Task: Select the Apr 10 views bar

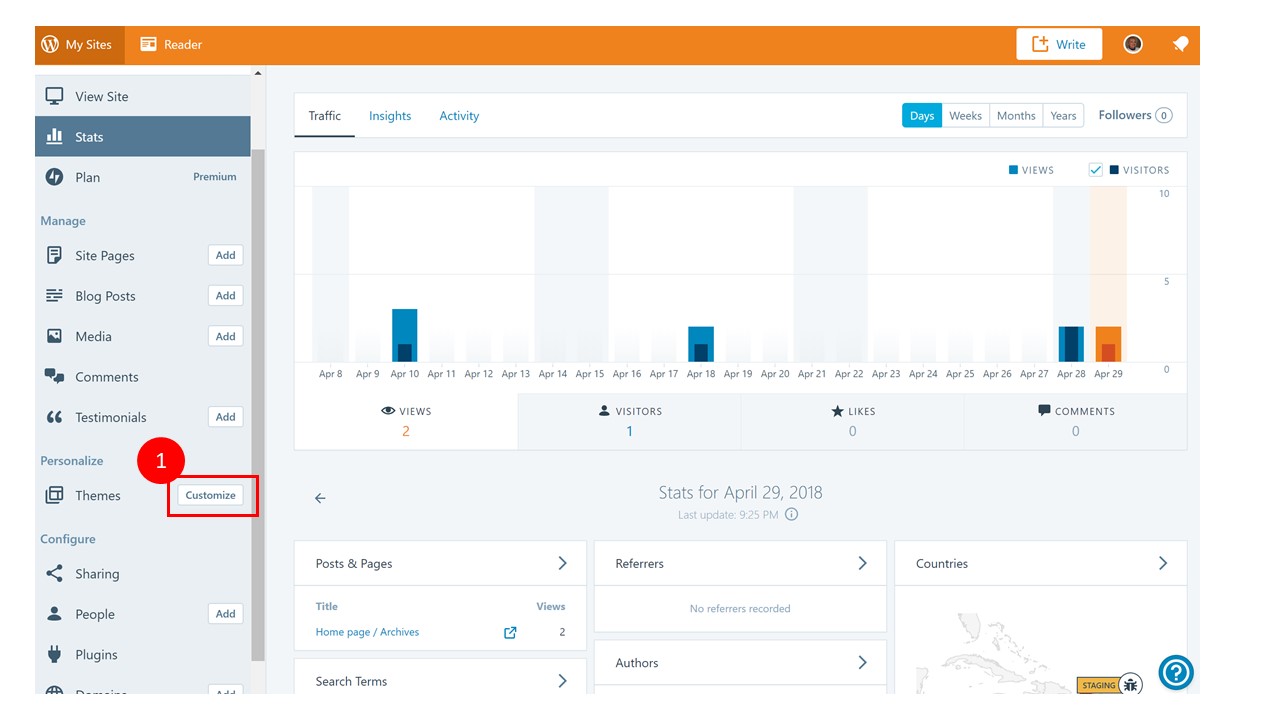Action: tap(404, 336)
